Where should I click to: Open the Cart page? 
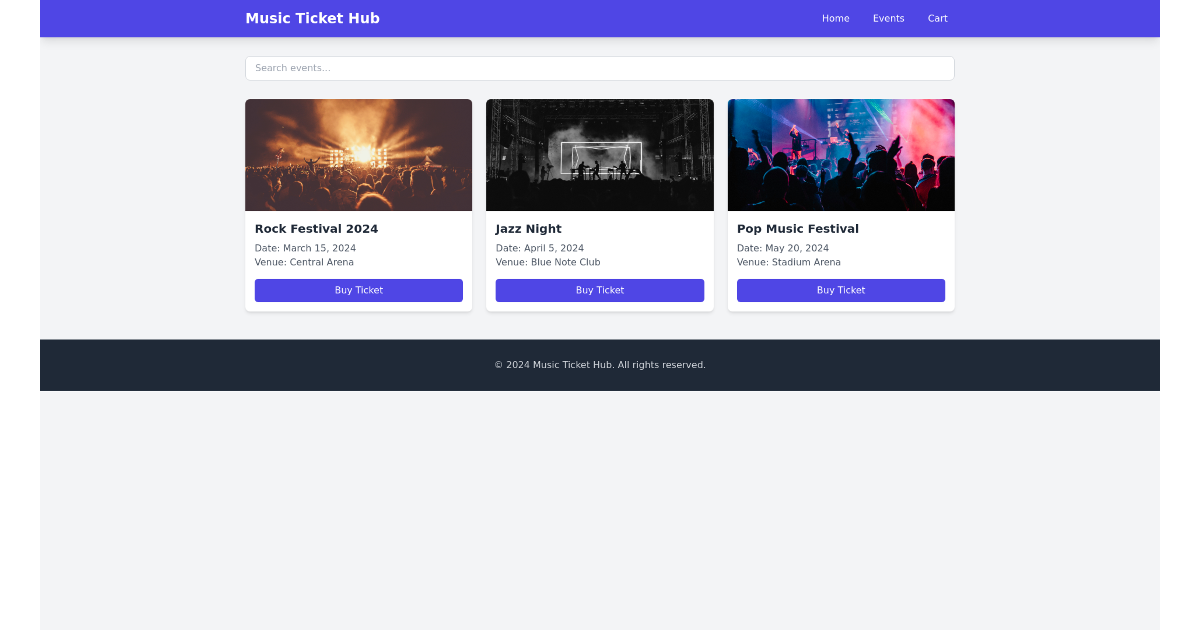[937, 18]
